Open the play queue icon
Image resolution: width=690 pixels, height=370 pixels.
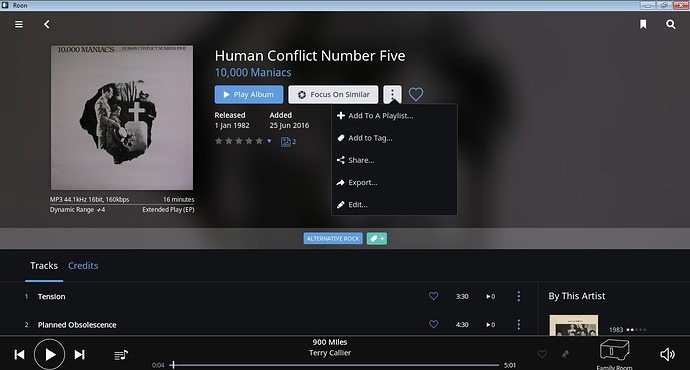click(x=121, y=355)
